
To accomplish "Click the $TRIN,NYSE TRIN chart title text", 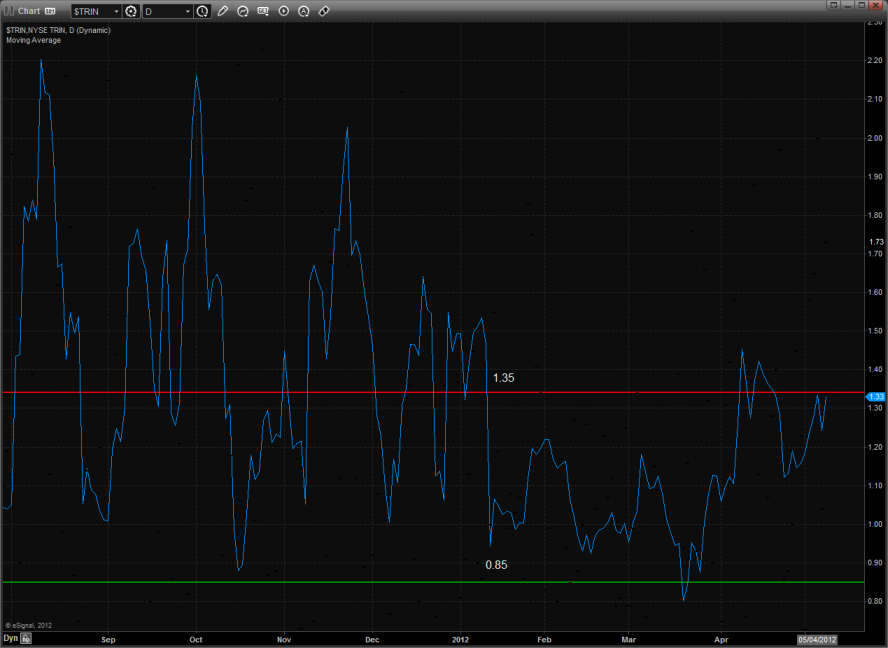I will [x=57, y=30].
